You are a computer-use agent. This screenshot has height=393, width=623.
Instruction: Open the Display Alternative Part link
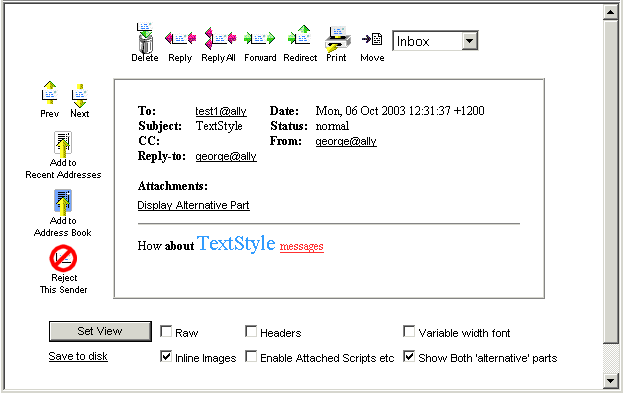pyautogui.click(x=193, y=205)
